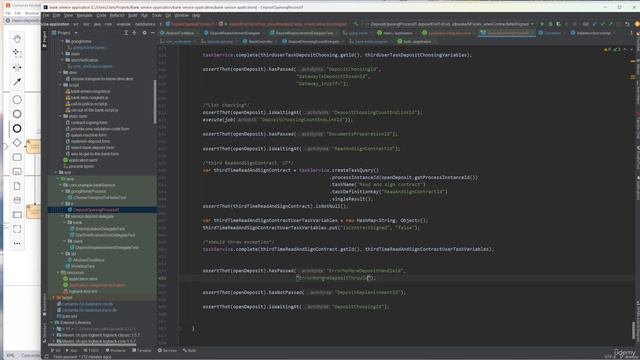Select the global connect arrow tool

[17, 82]
